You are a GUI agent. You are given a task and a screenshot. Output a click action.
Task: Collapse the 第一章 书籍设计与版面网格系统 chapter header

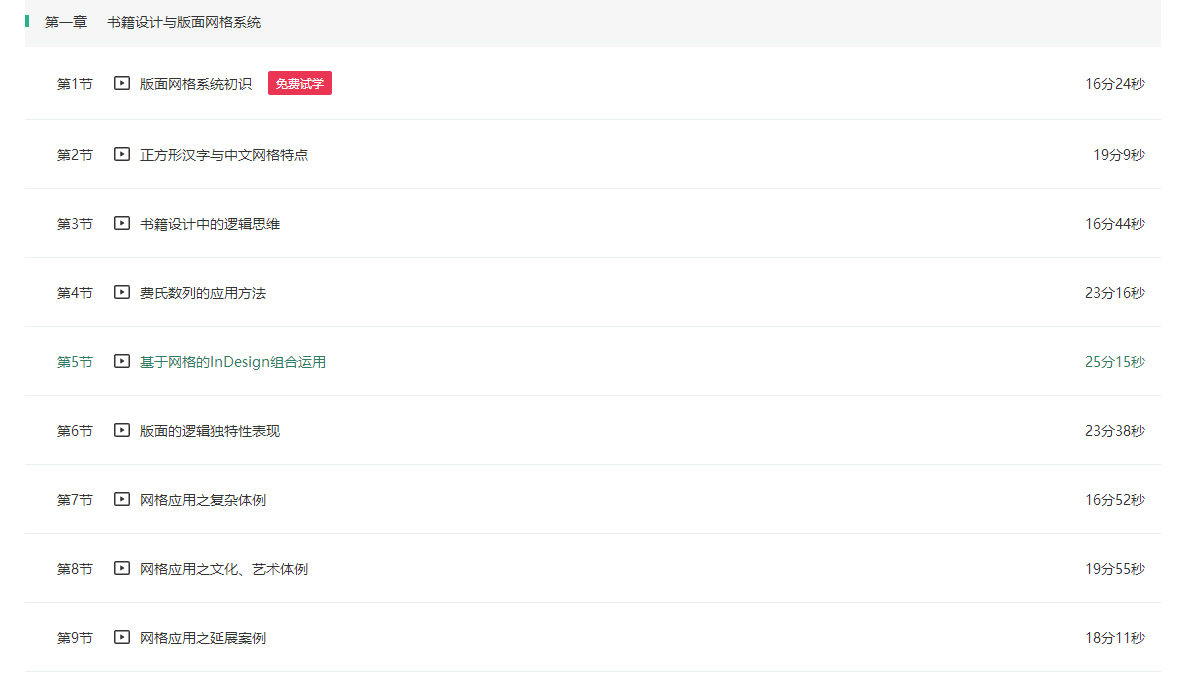click(x=153, y=22)
